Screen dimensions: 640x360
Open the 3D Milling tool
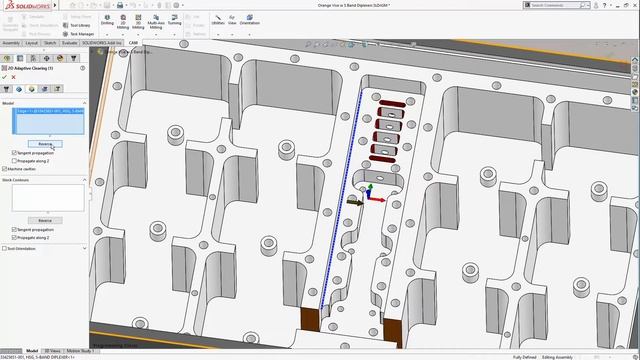coord(138,22)
